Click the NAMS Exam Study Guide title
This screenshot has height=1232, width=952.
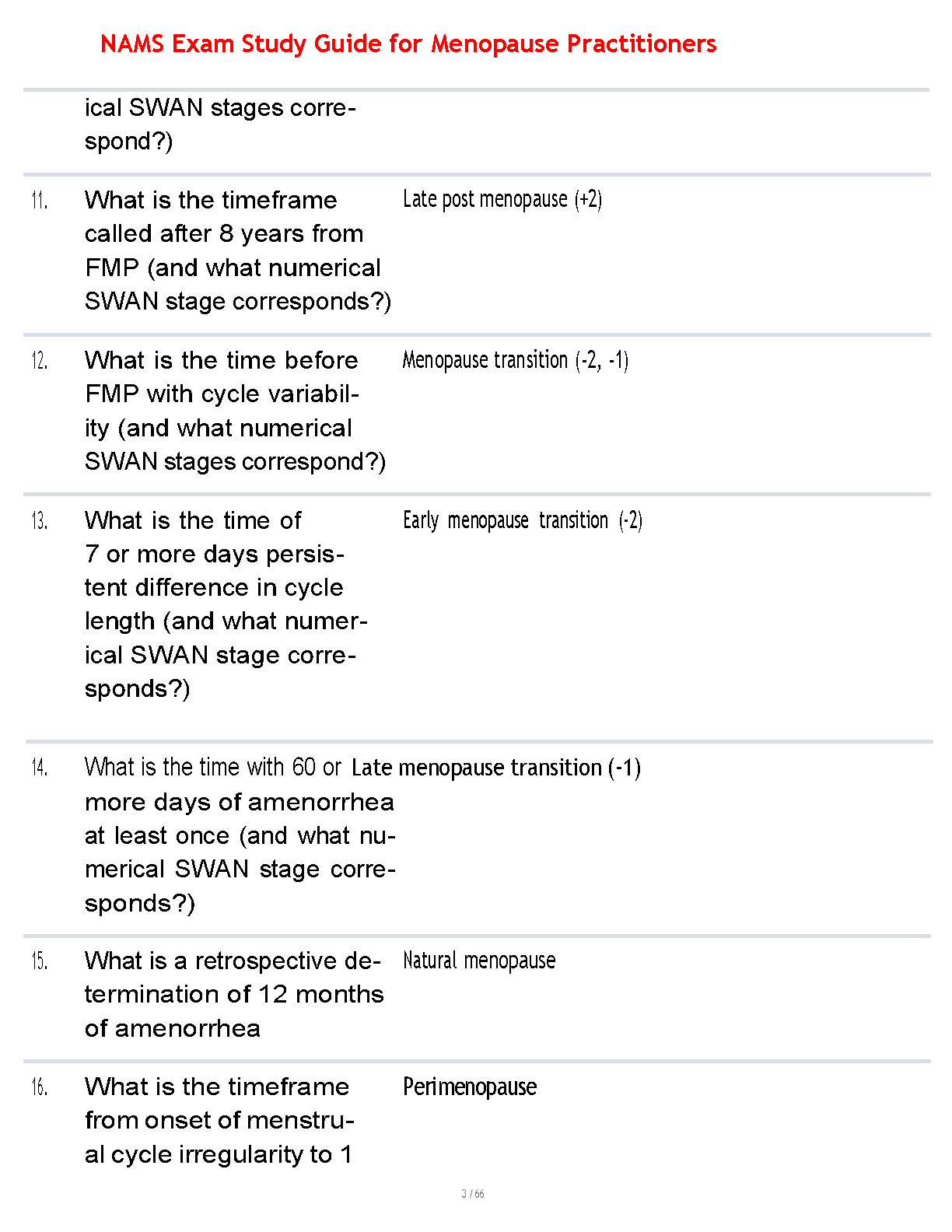tap(408, 44)
